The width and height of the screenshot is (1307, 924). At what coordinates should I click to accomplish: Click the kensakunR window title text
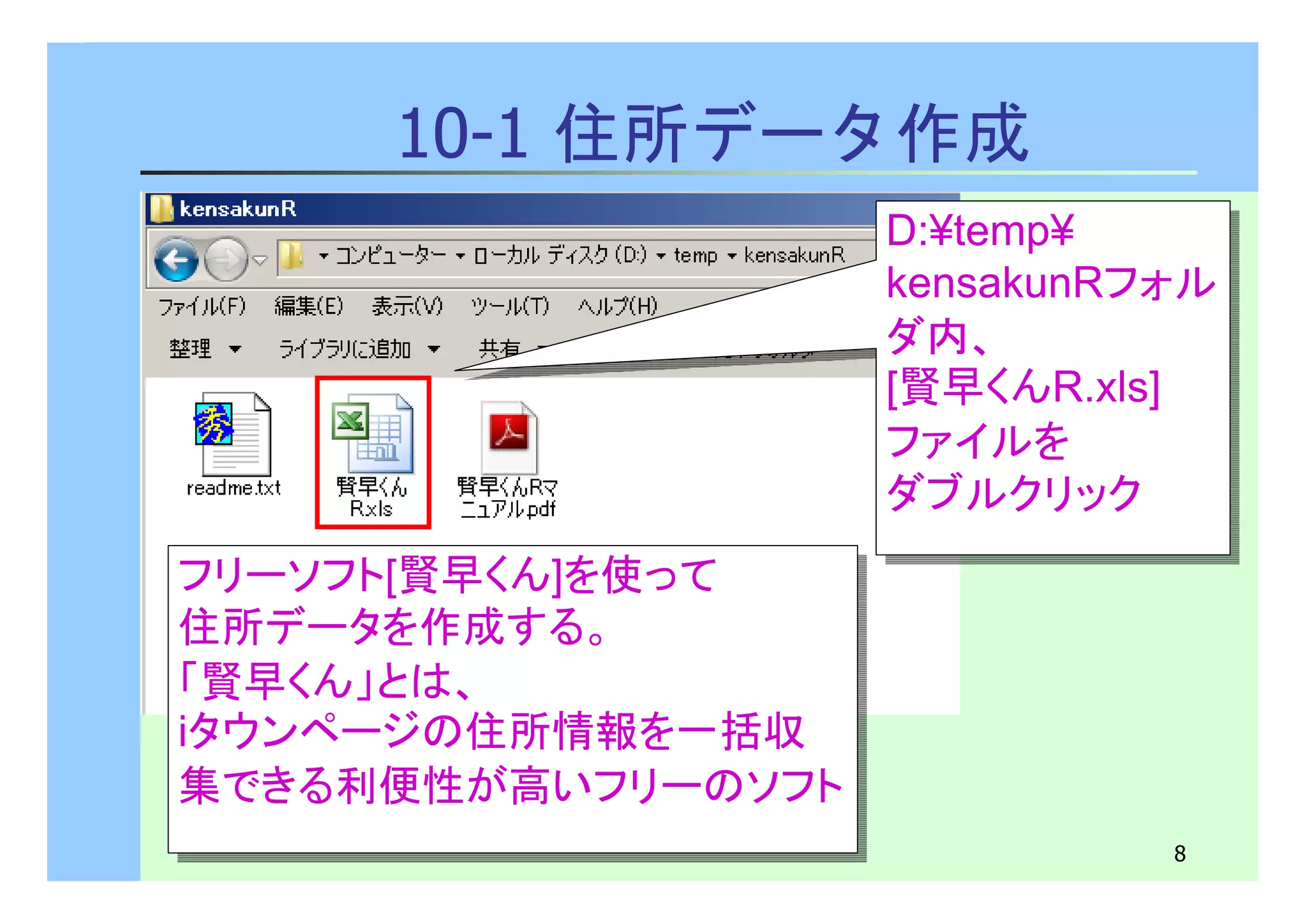pyautogui.click(x=238, y=209)
